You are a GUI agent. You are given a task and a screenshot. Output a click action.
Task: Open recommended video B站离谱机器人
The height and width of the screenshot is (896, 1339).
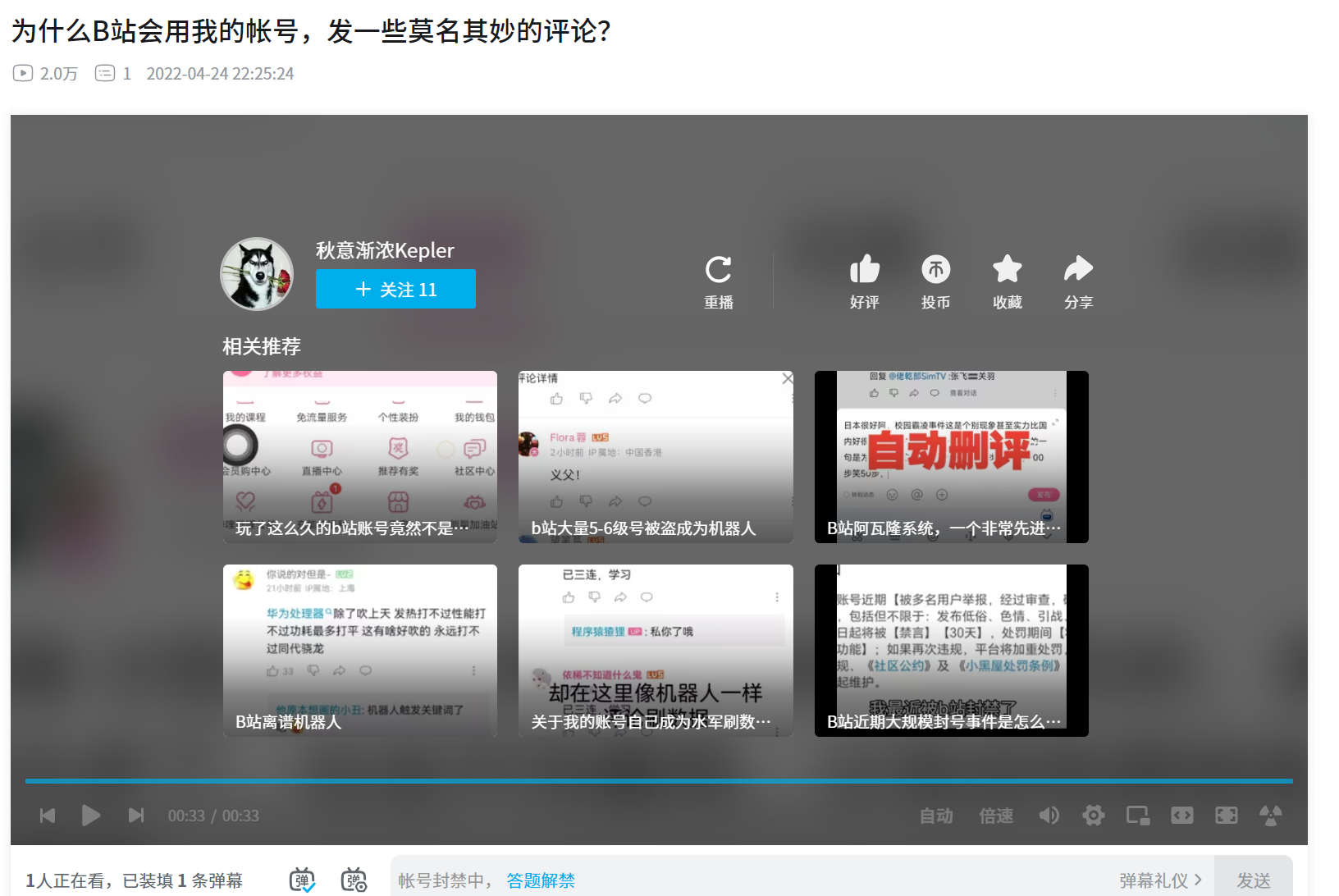[x=360, y=650]
